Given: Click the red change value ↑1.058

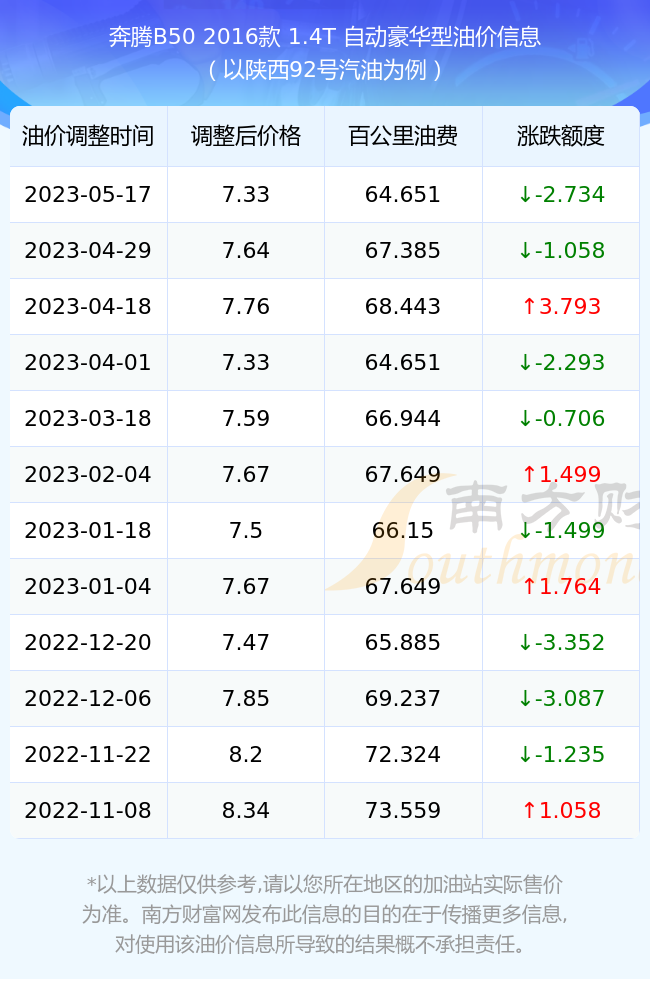Looking at the screenshot, I should pos(561,811).
